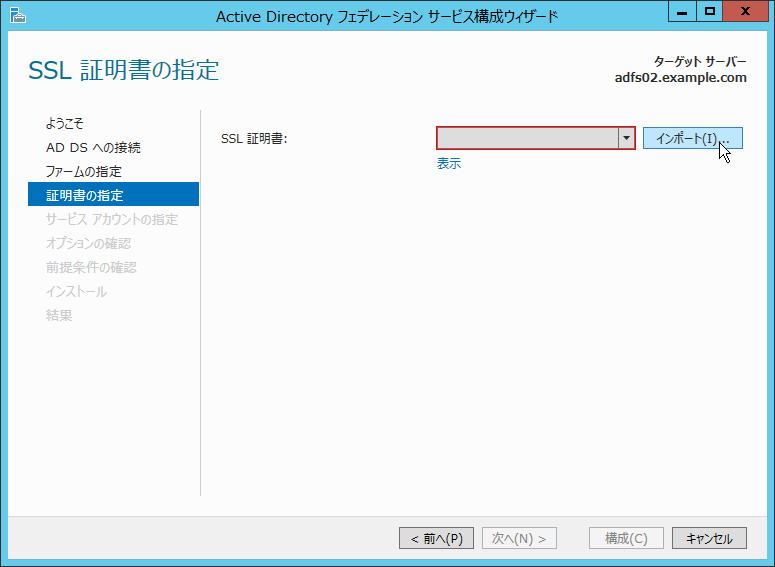The width and height of the screenshot is (775, 567).
Task: Click the wizard icon in title bar
Action: point(18,16)
